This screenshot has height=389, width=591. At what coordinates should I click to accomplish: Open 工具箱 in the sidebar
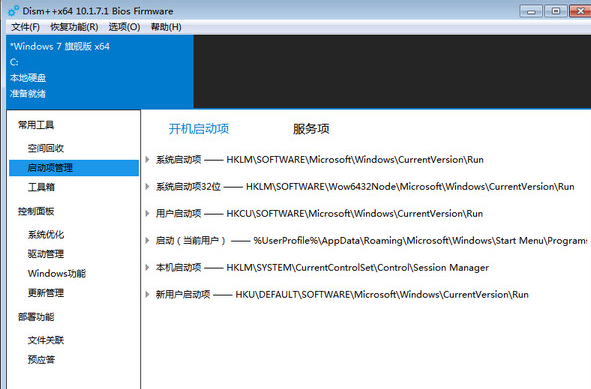(x=41, y=187)
